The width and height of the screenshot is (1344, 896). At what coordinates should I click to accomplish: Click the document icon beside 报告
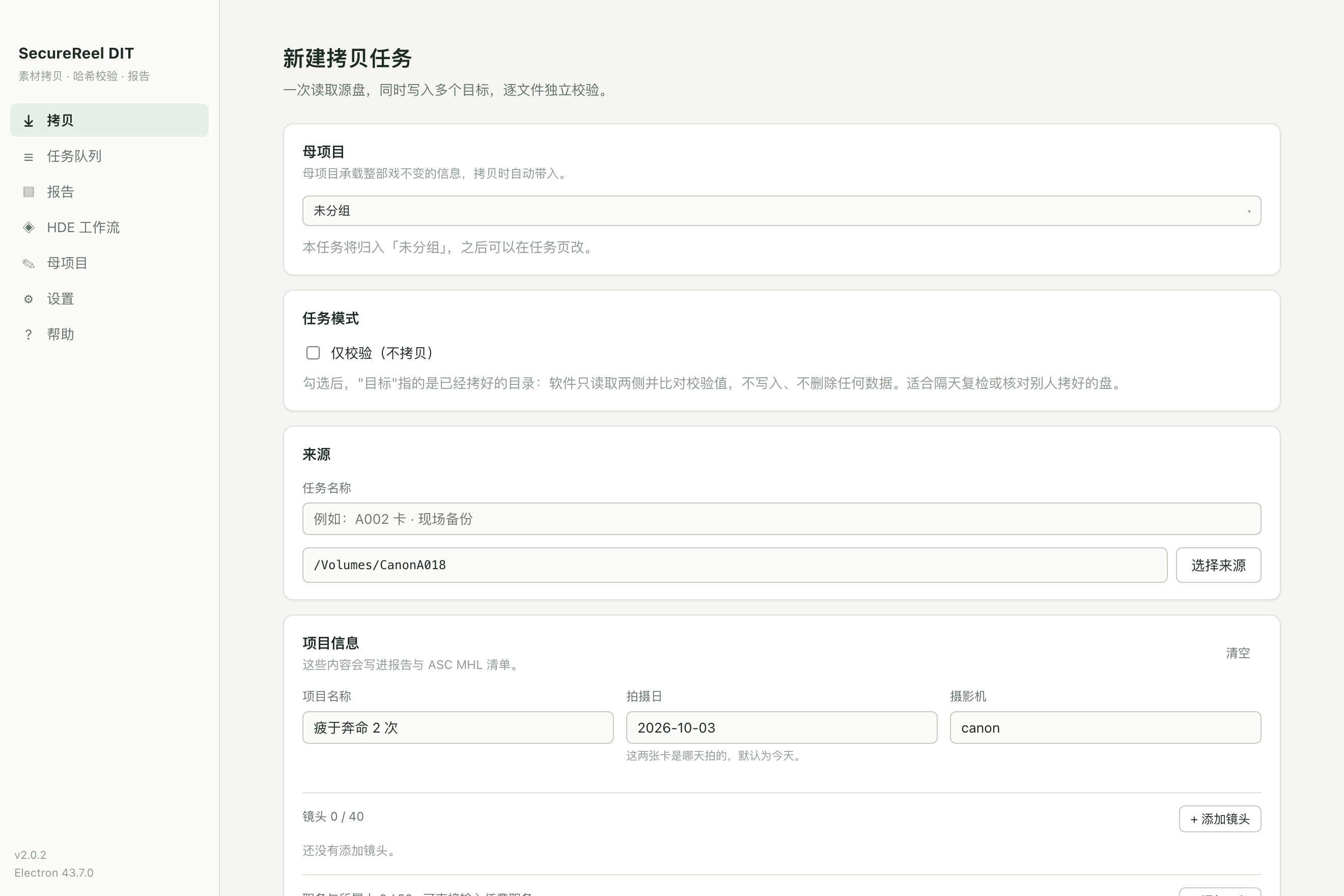coord(29,192)
